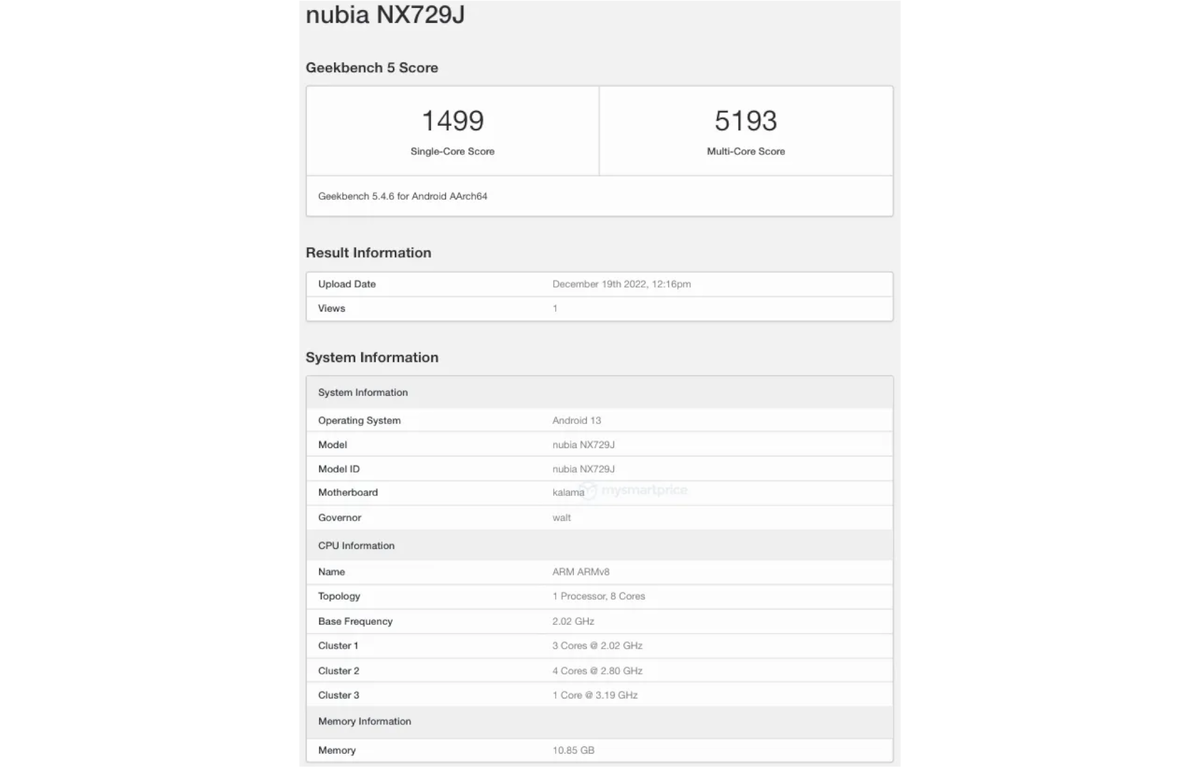The height and width of the screenshot is (768, 1200).
Task: Click the Views count value
Action: click(554, 308)
